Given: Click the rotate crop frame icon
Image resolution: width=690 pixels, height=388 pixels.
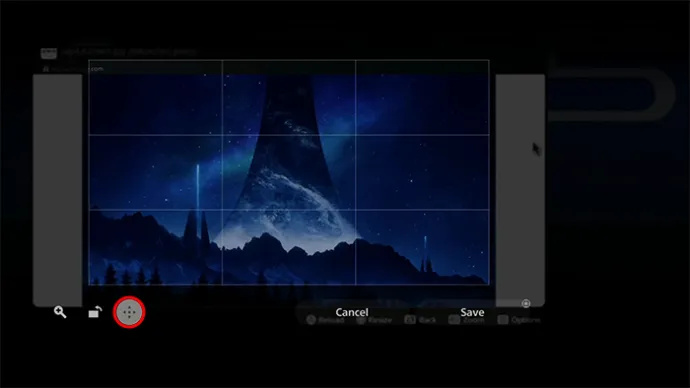Looking at the screenshot, I should point(95,312).
